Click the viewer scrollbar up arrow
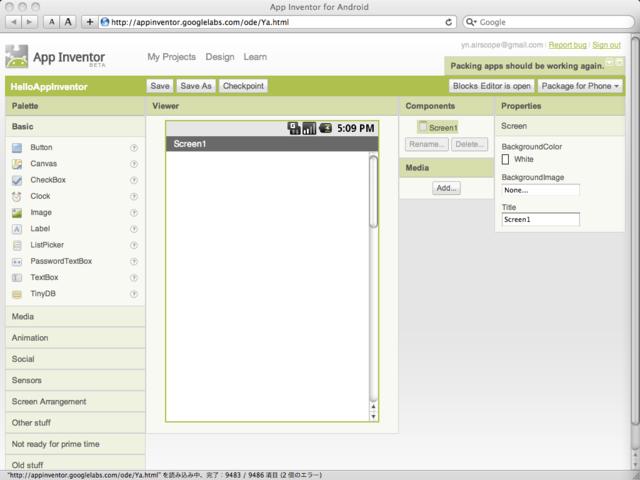 point(373,407)
